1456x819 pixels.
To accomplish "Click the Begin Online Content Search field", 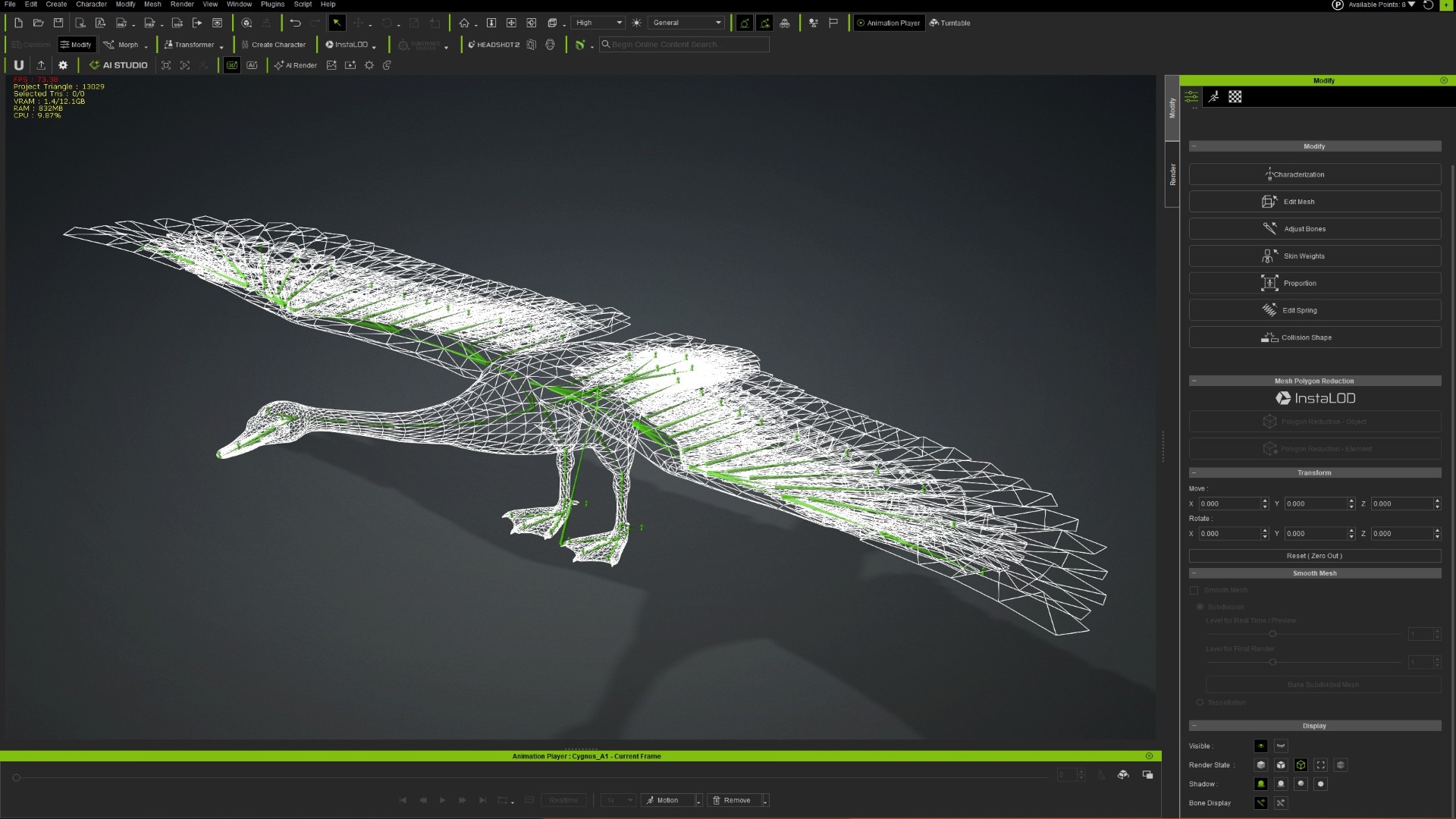I will (x=684, y=45).
